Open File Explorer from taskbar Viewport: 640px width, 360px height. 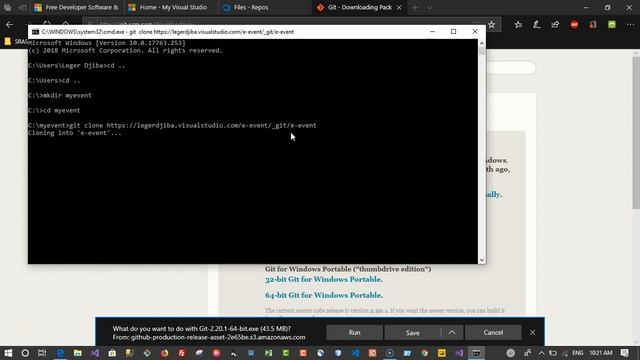(x=78, y=353)
